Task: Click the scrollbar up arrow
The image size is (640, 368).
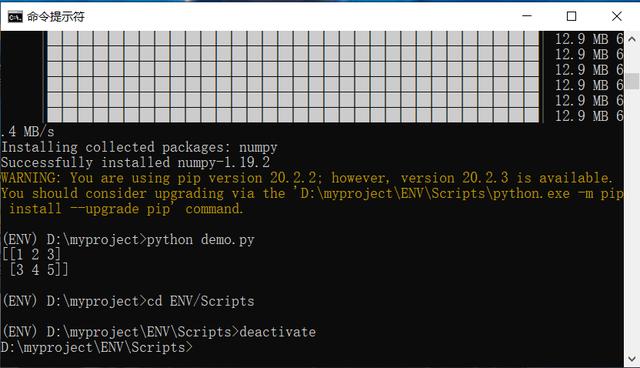Action: pyautogui.click(x=632, y=39)
